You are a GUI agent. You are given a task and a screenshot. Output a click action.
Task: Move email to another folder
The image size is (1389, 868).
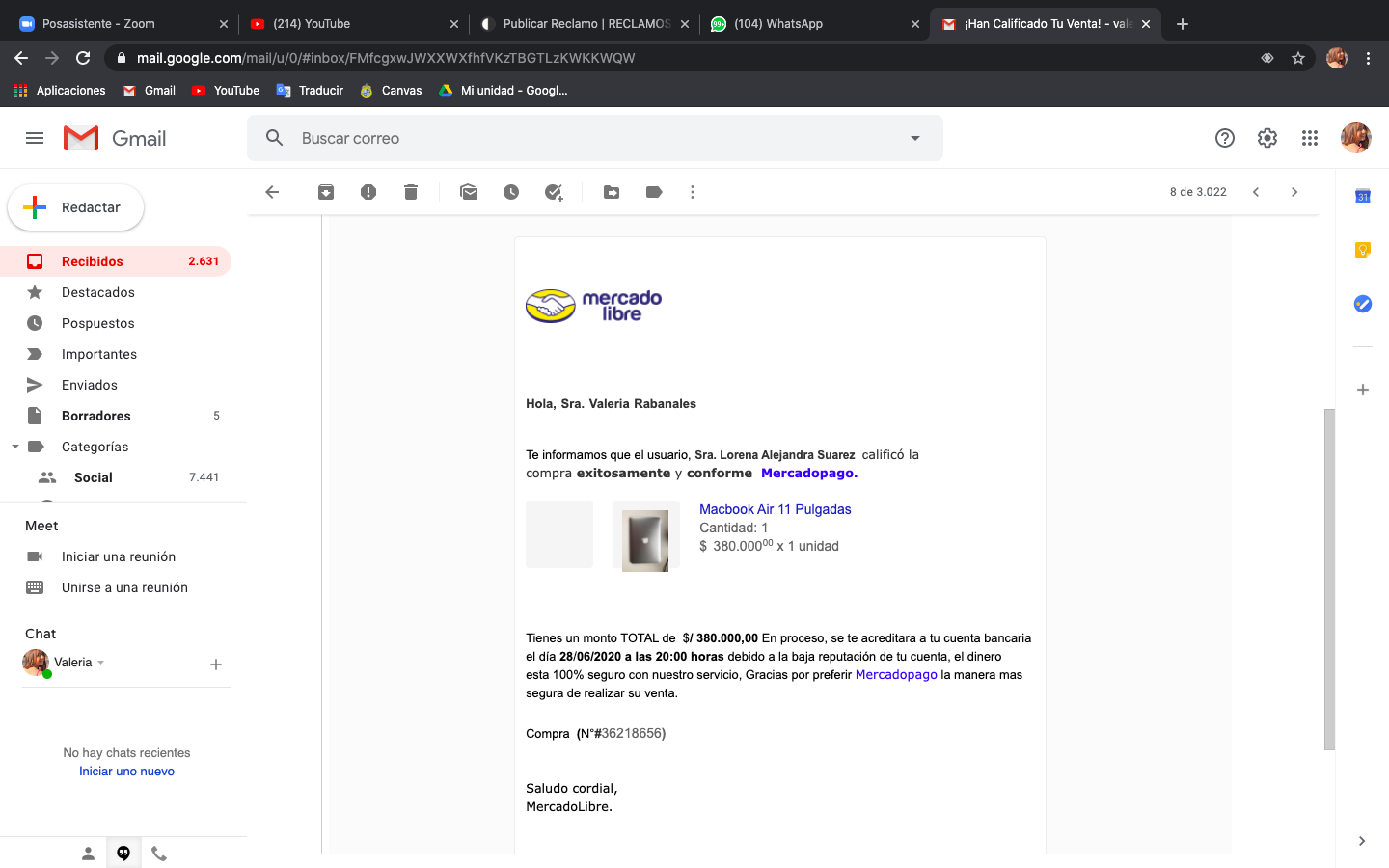click(612, 192)
